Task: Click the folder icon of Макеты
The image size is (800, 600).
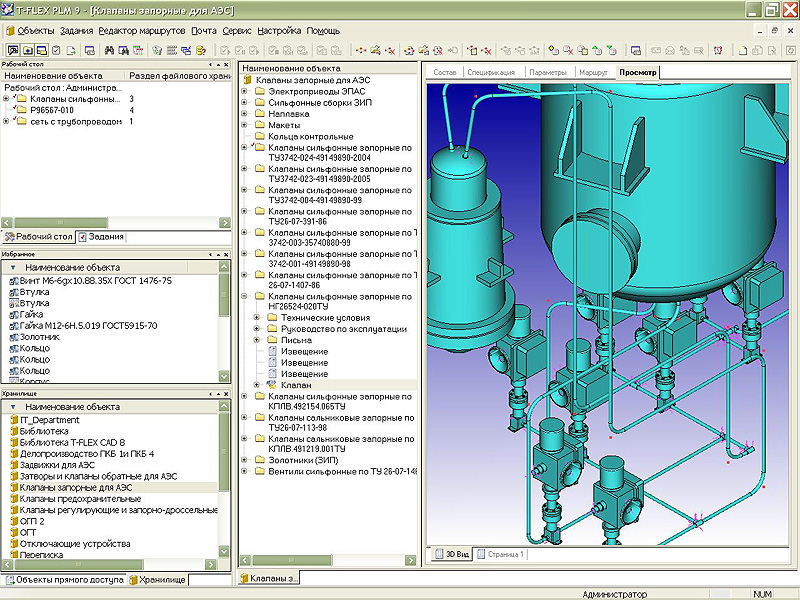Action: (x=259, y=125)
